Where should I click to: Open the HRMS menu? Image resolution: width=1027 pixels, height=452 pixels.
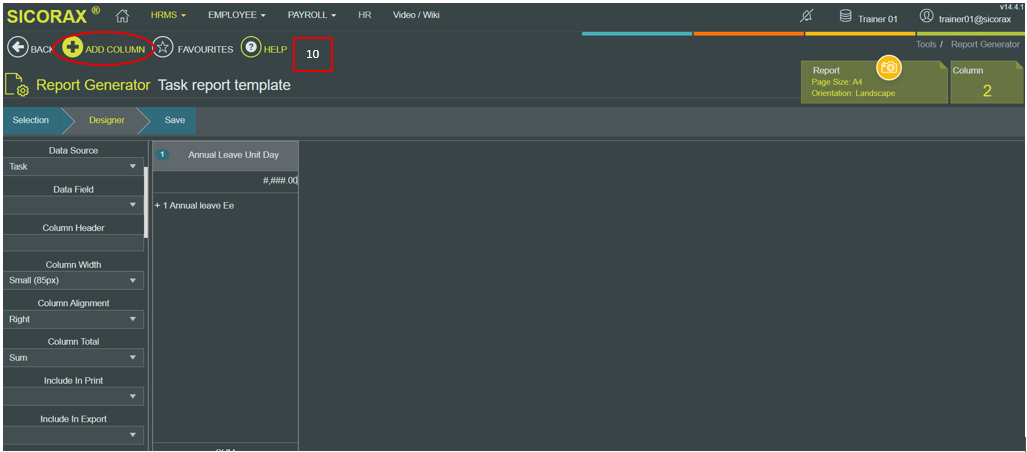(168, 15)
